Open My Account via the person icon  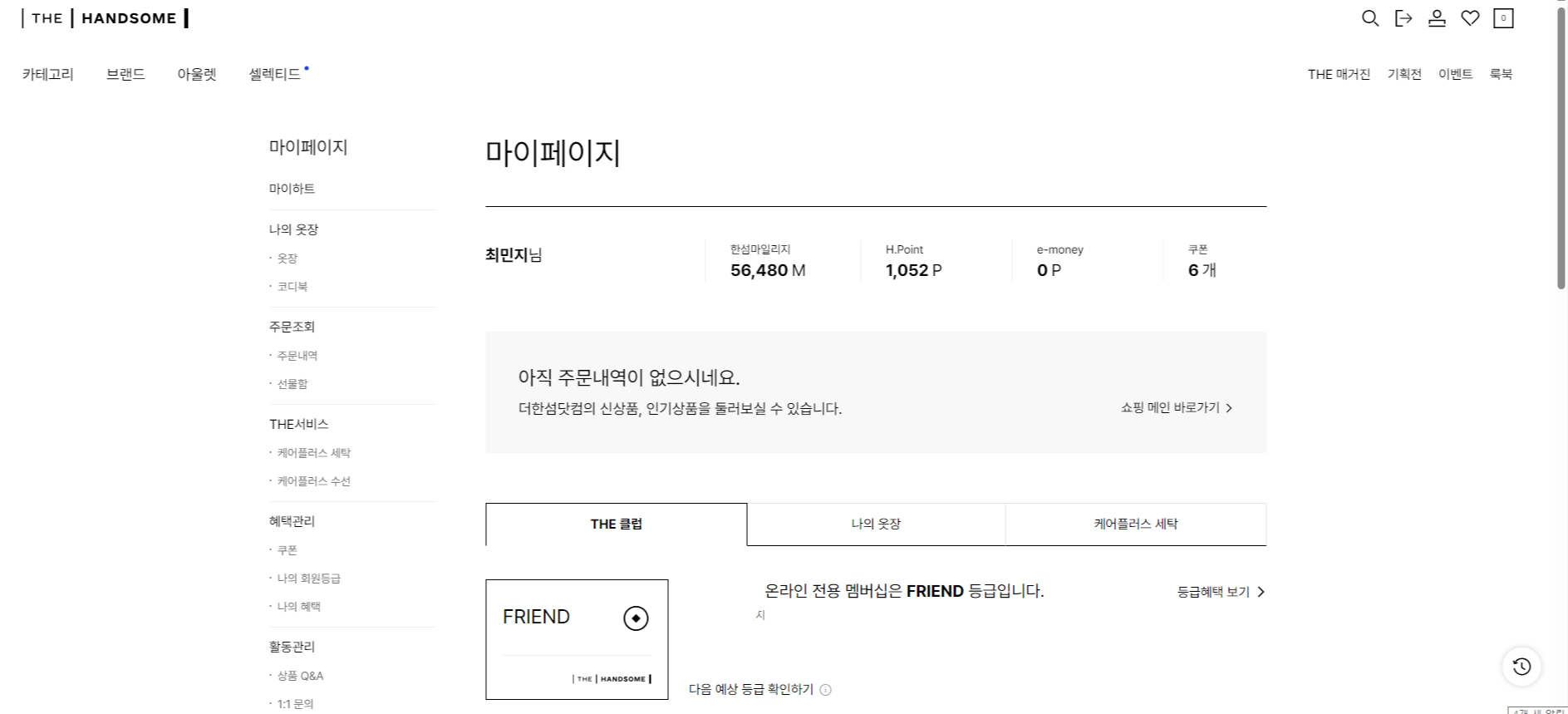[x=1437, y=17]
